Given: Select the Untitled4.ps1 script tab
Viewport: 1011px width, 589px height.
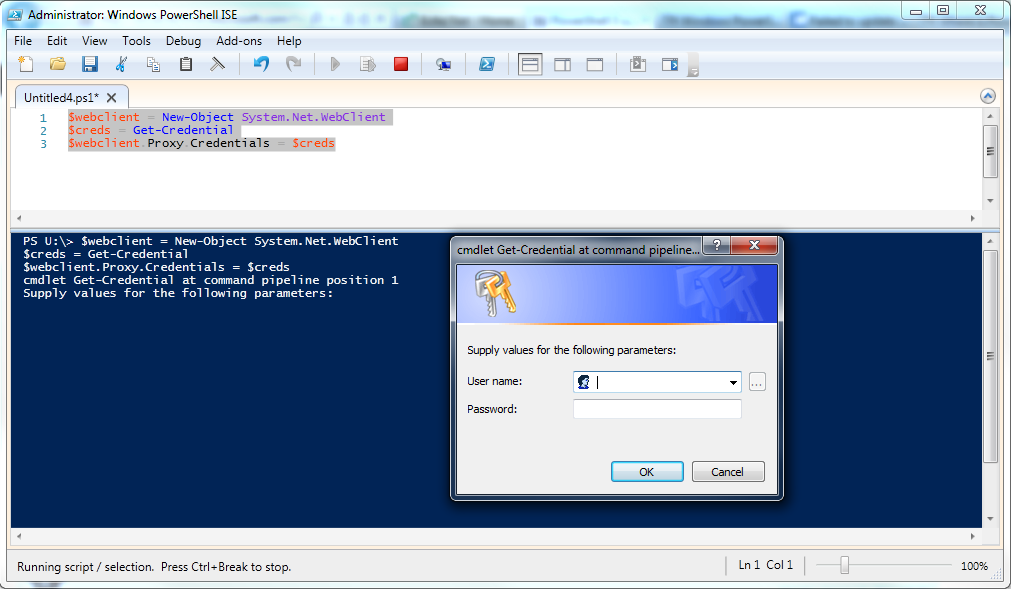Looking at the screenshot, I should [62, 97].
